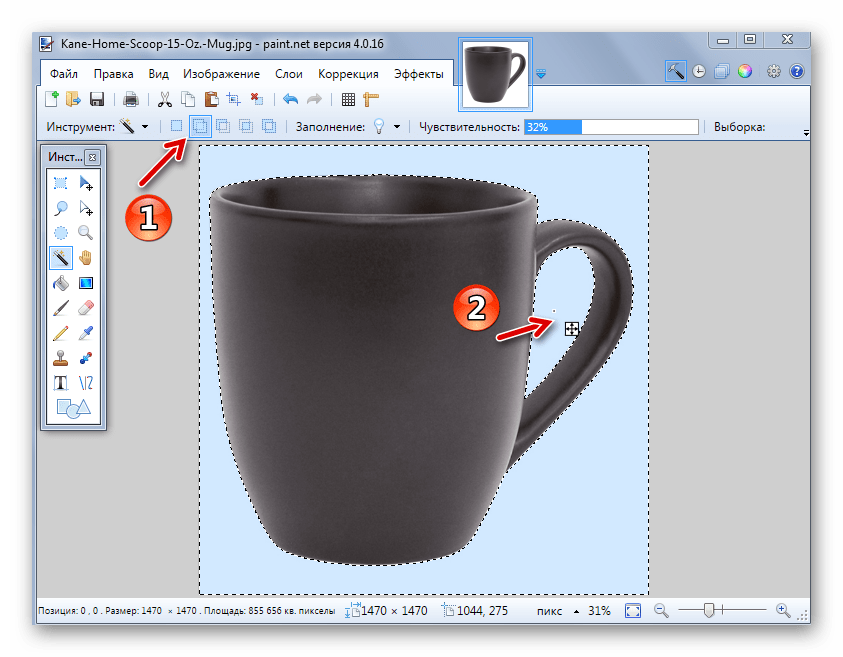Choose the Eraser tool
This screenshot has height=657, width=843.
coord(86,308)
